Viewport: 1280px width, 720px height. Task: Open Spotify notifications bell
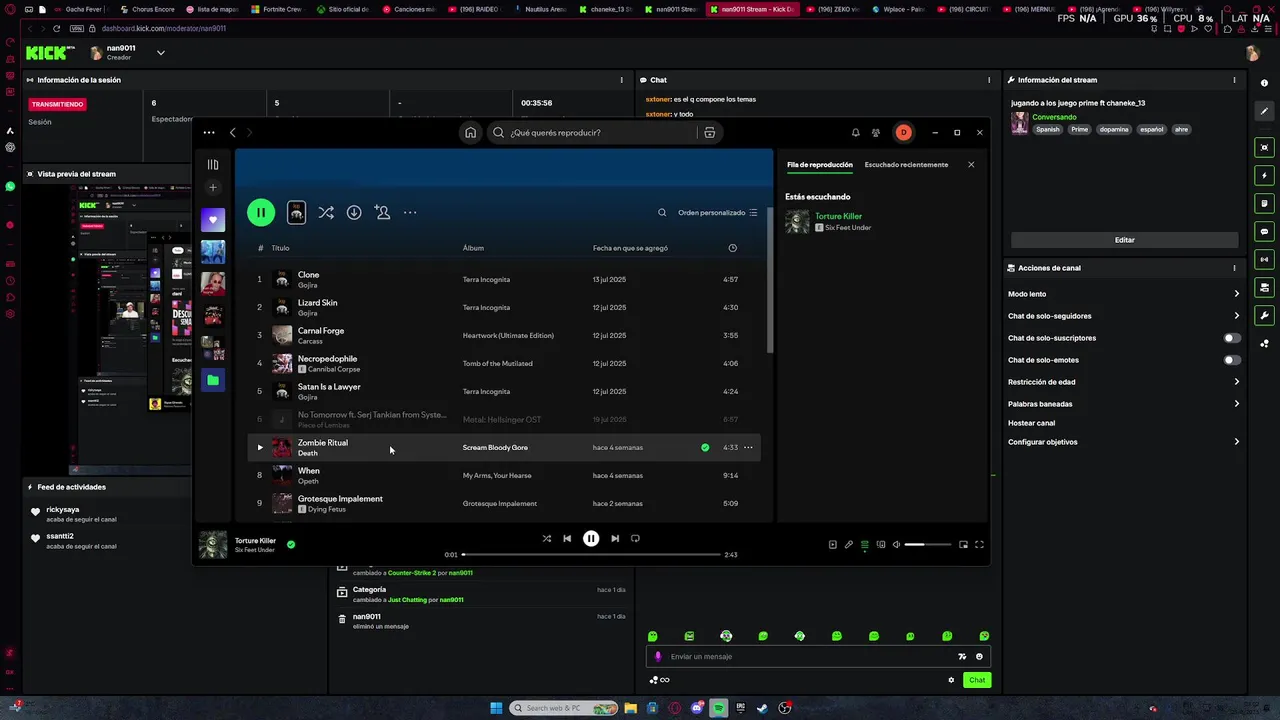pyautogui.click(x=855, y=132)
